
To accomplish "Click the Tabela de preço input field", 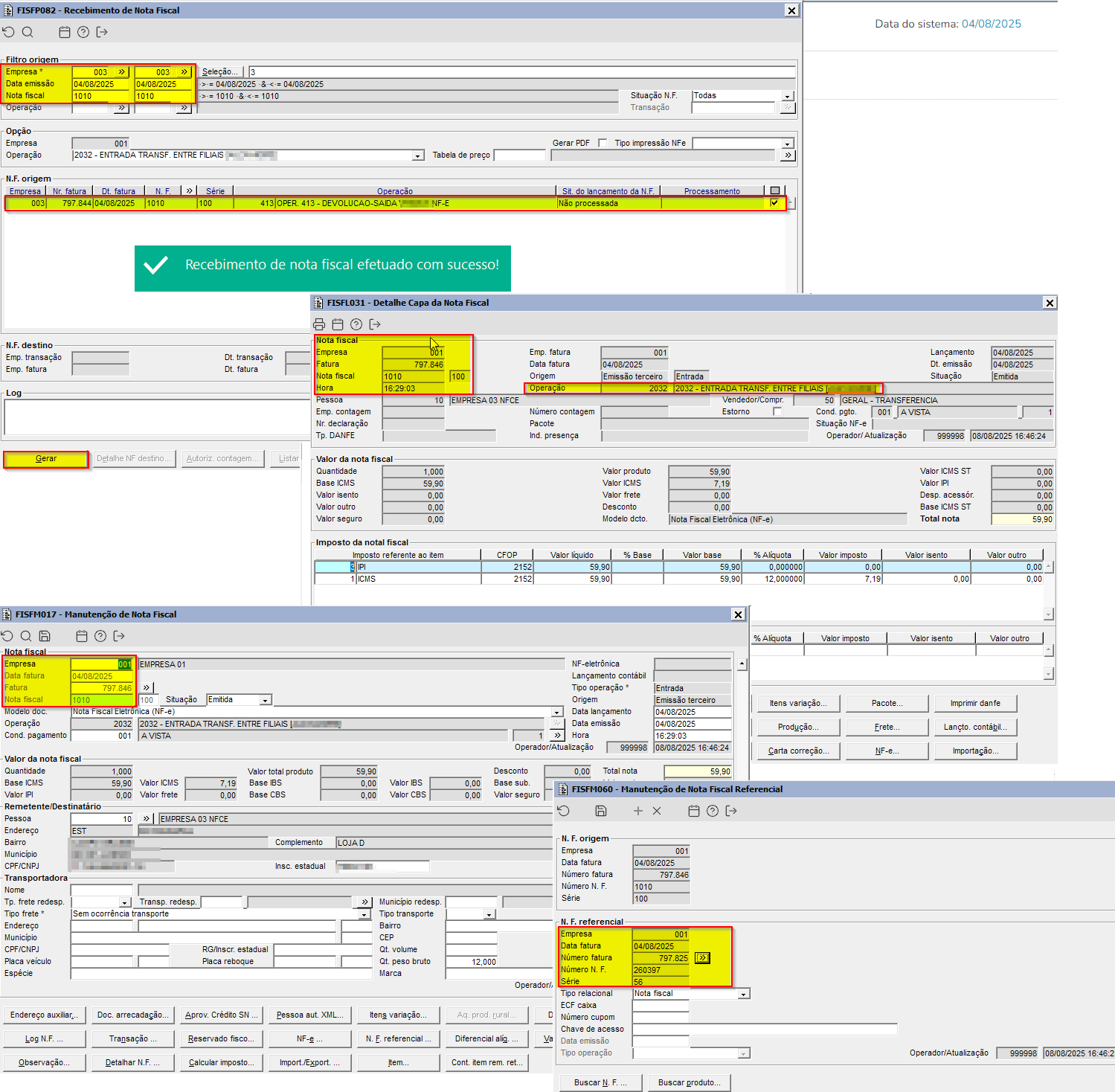I will (520, 155).
